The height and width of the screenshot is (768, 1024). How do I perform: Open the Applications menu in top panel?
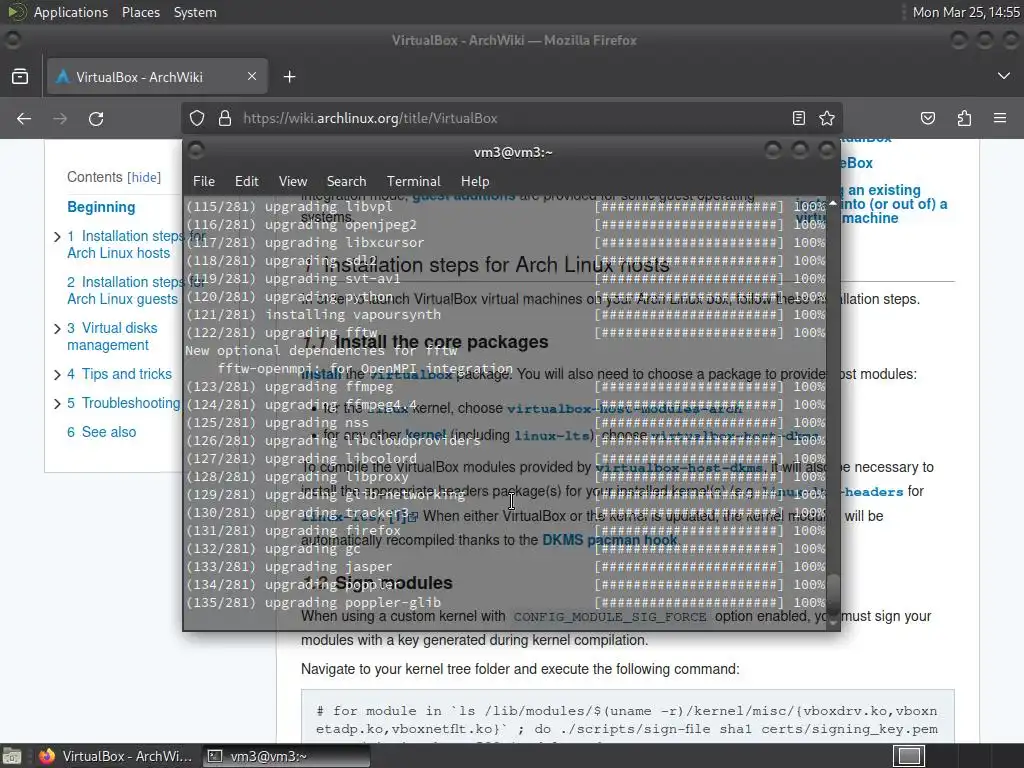[71, 12]
